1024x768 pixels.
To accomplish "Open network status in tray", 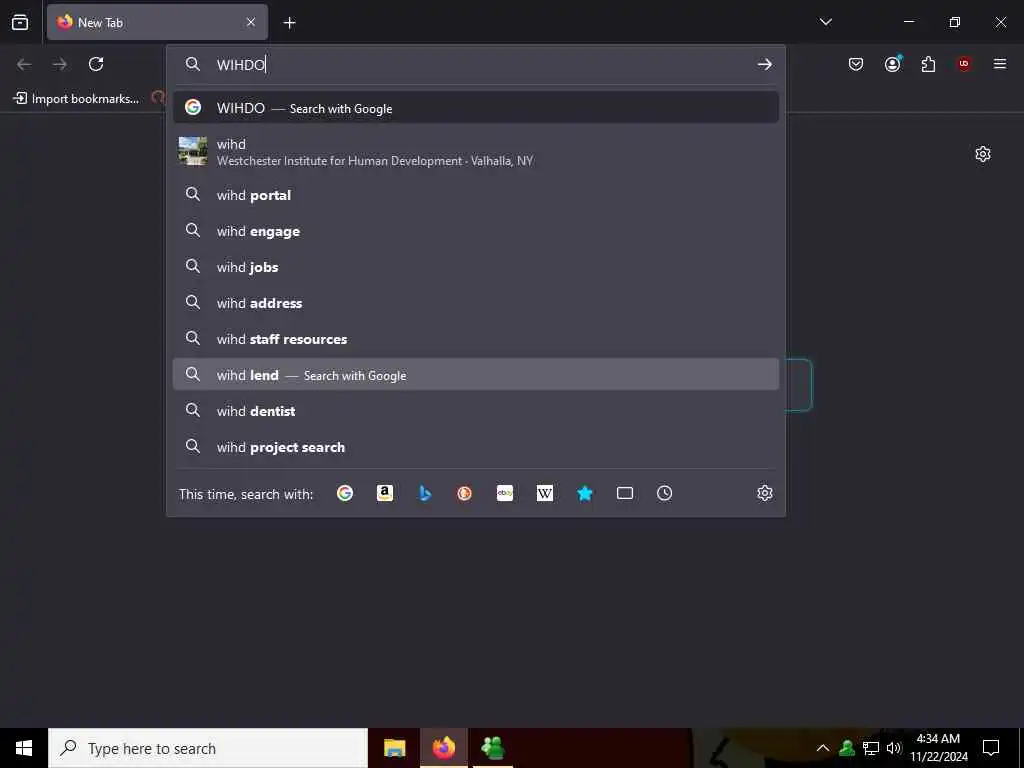I will click(x=871, y=748).
